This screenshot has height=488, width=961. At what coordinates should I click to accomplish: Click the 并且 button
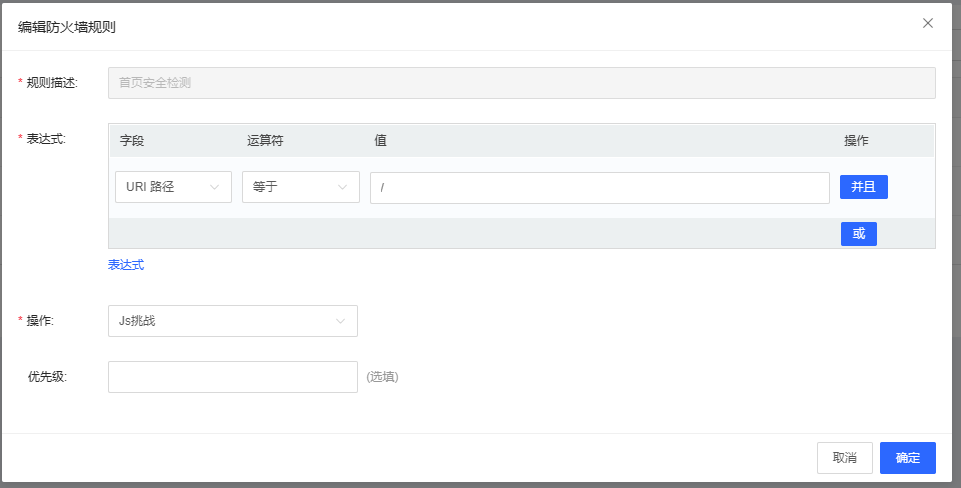(x=864, y=187)
